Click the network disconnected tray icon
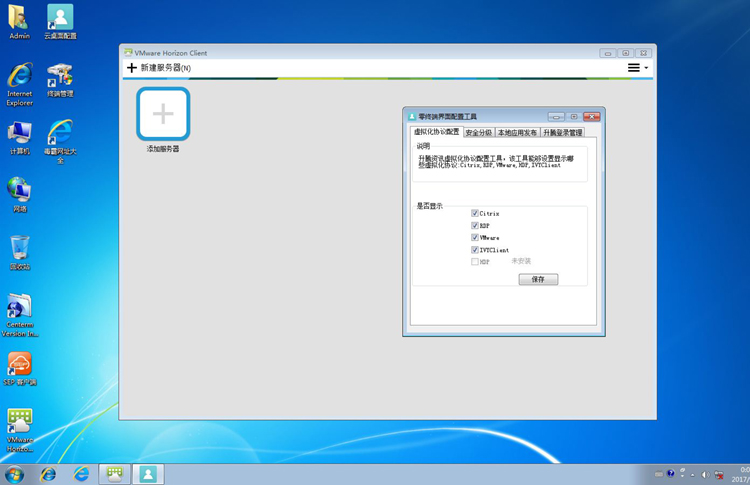The height and width of the screenshot is (485, 750). [718, 474]
